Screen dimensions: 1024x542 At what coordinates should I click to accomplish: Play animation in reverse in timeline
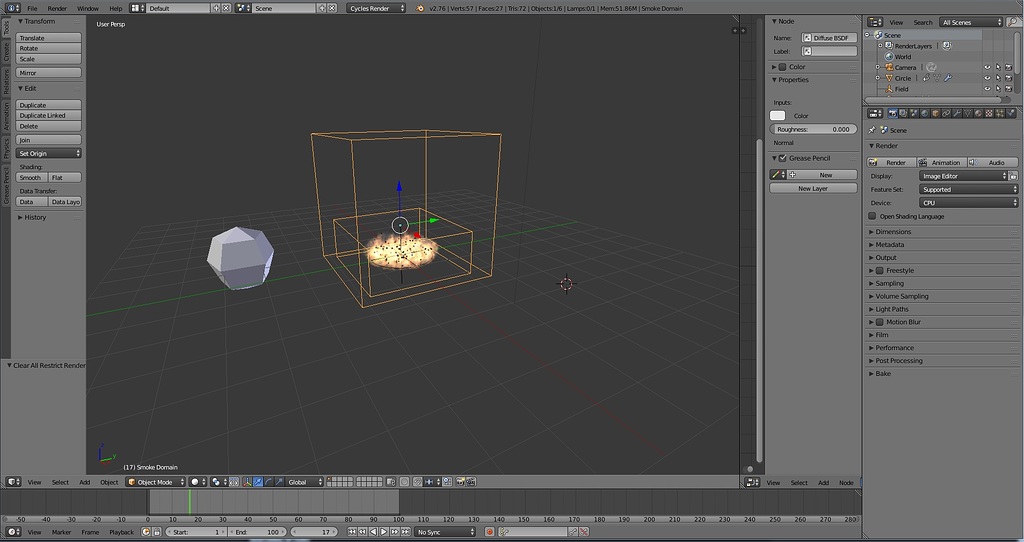point(373,532)
